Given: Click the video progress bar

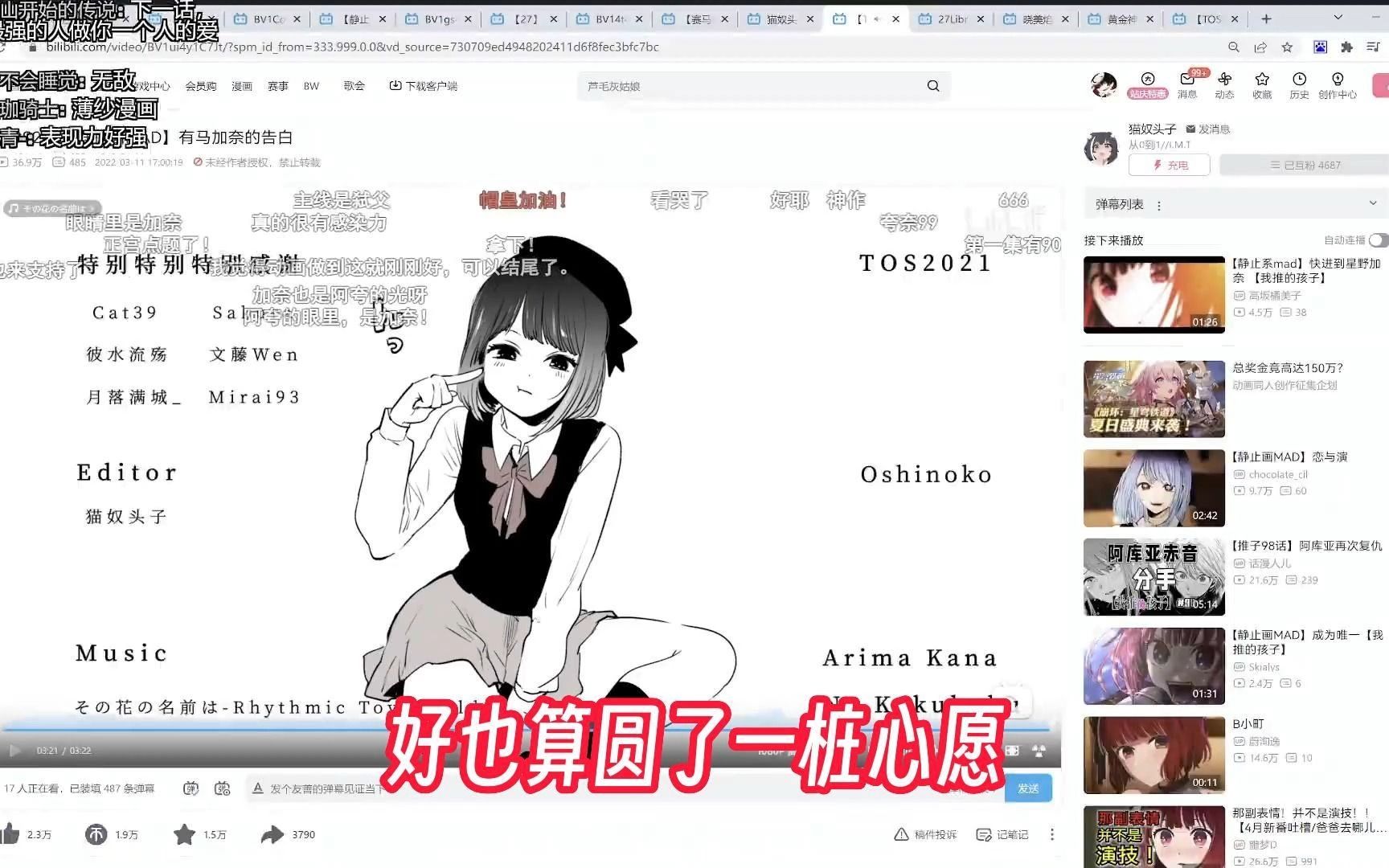Looking at the screenshot, I should (525, 728).
